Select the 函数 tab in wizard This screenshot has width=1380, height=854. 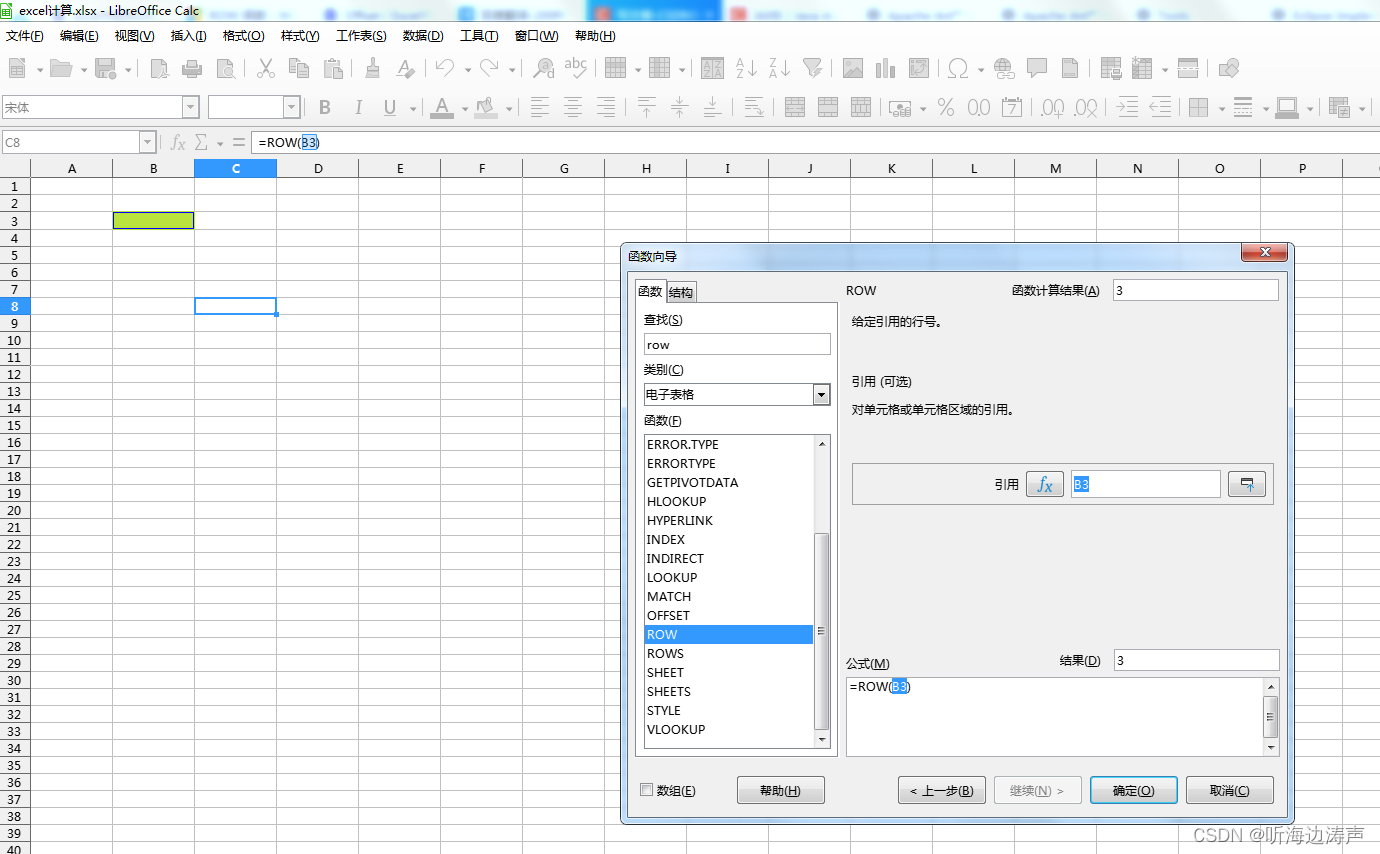[650, 291]
